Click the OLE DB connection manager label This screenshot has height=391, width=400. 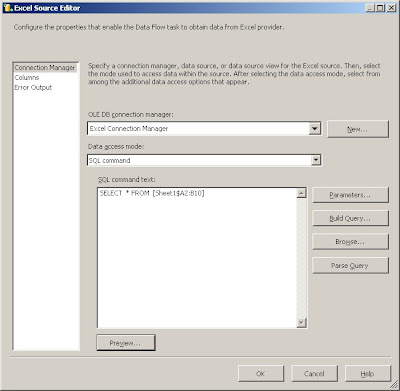click(x=131, y=114)
